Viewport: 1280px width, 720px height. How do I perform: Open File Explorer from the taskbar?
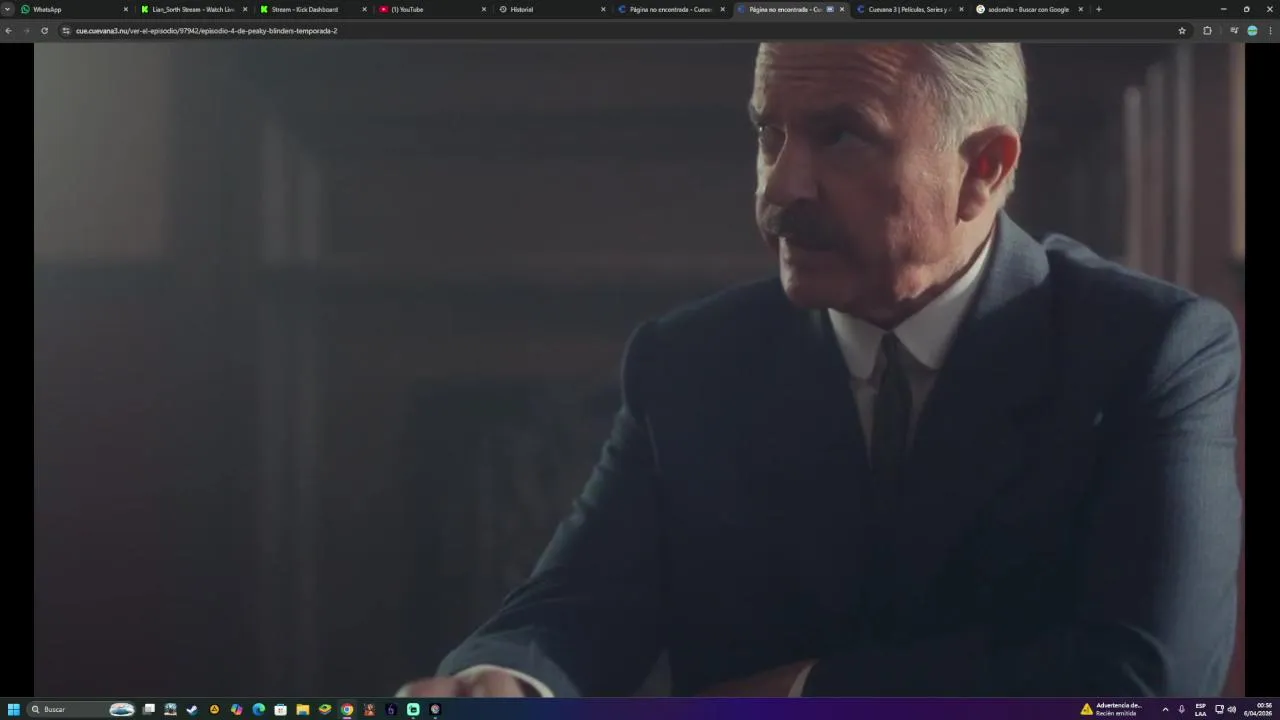tap(302, 709)
